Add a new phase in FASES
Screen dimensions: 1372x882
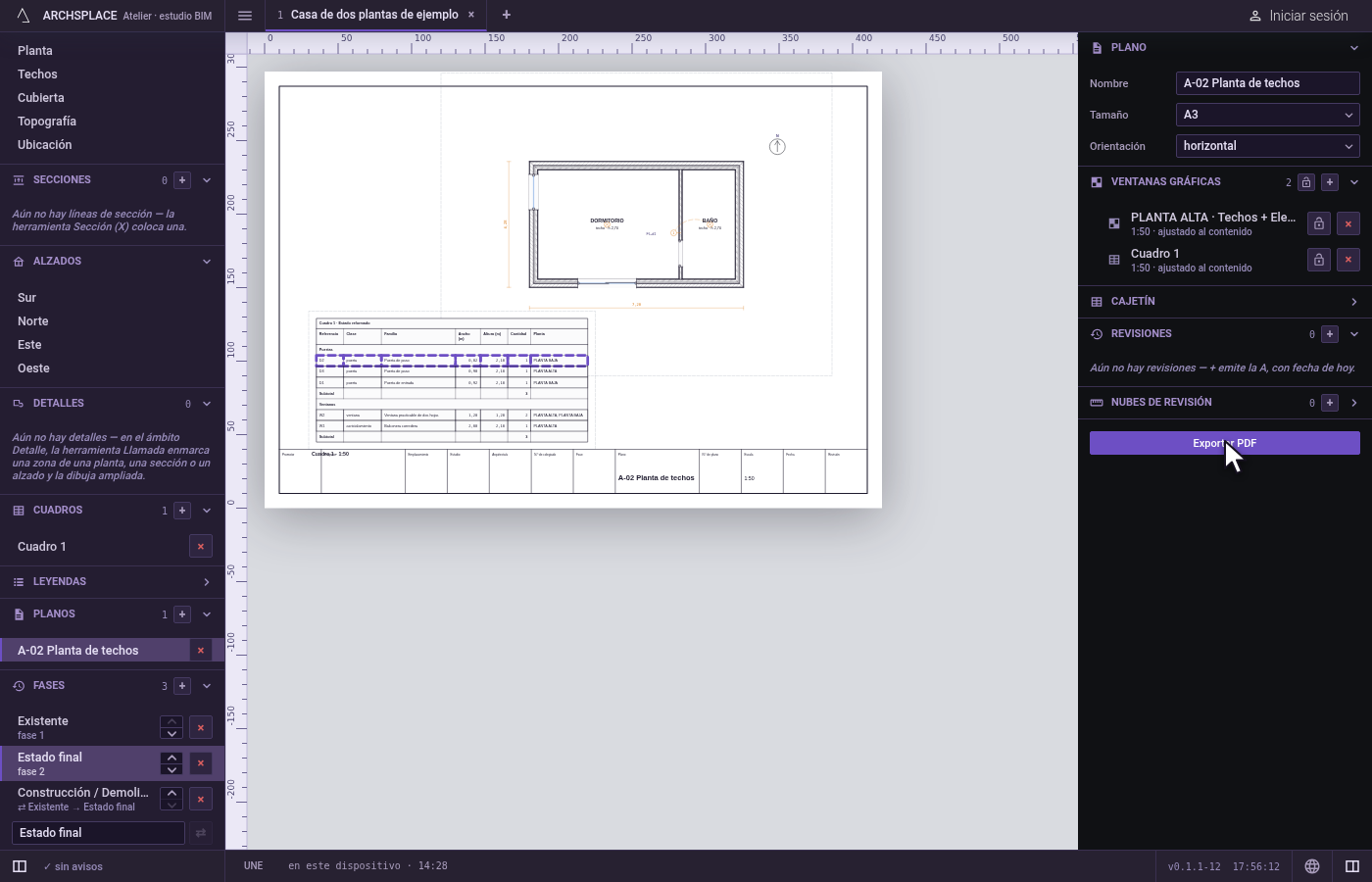182,686
